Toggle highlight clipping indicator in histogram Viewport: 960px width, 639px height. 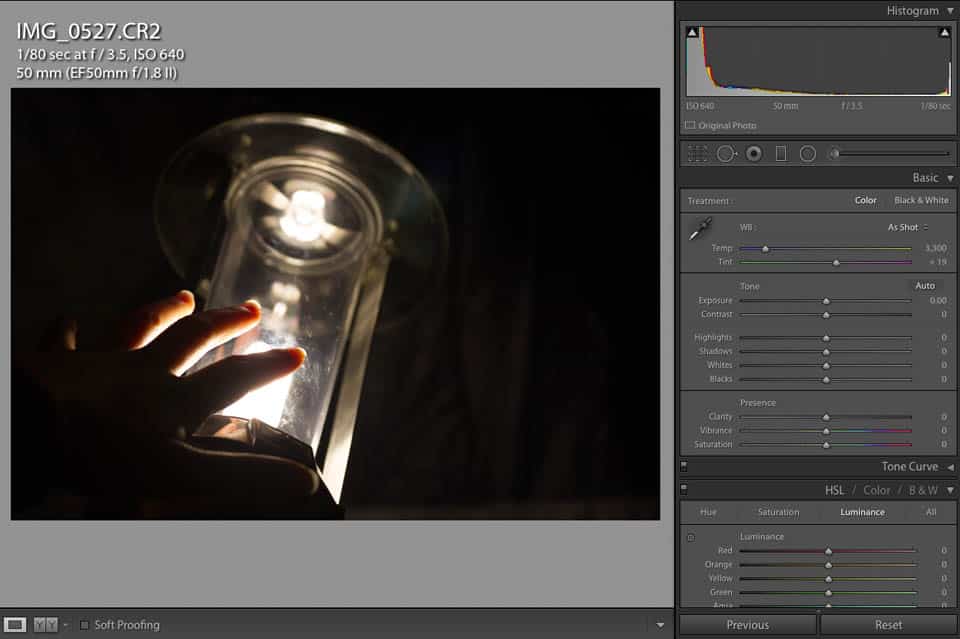click(x=945, y=32)
